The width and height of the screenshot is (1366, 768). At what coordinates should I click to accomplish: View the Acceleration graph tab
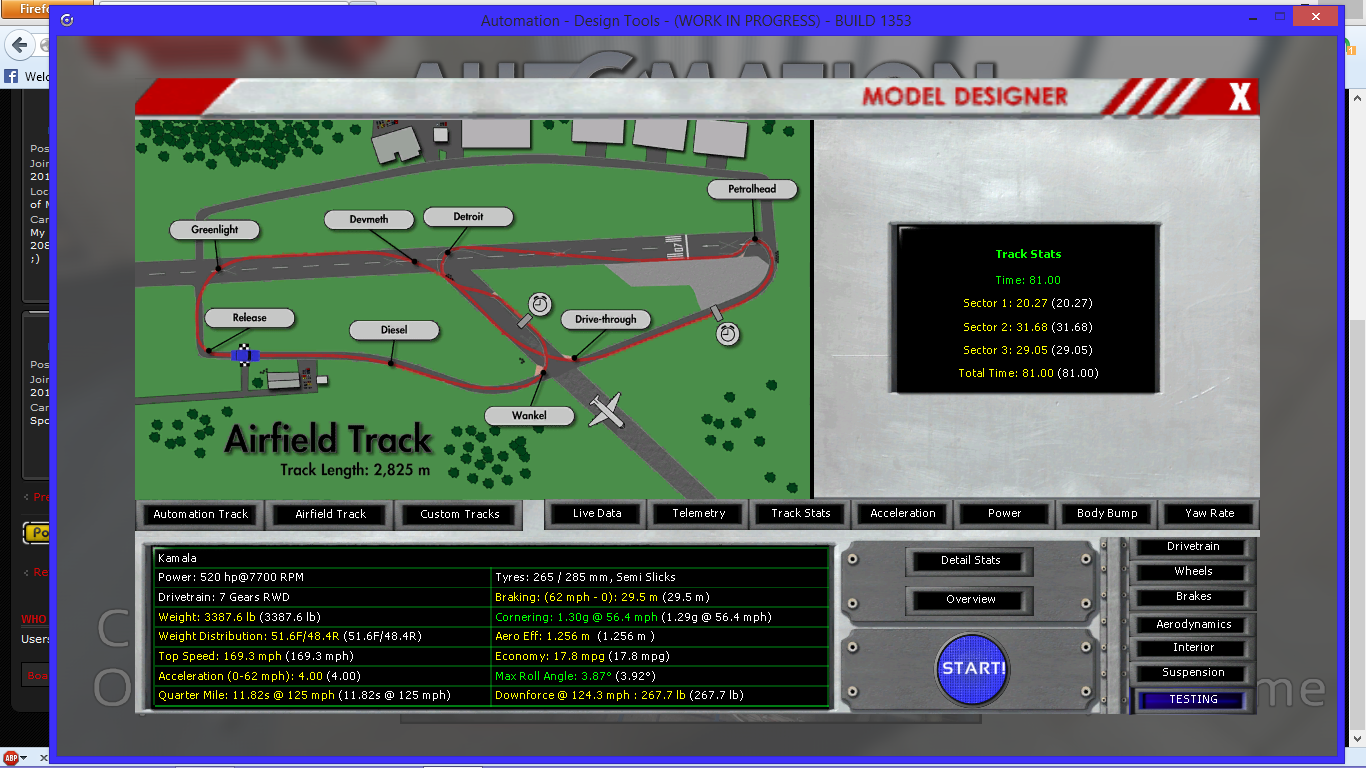click(x=903, y=513)
